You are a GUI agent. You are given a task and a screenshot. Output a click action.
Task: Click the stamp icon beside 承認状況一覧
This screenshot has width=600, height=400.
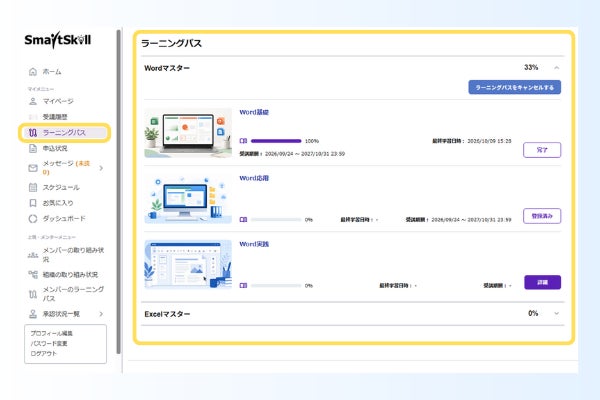(33, 314)
